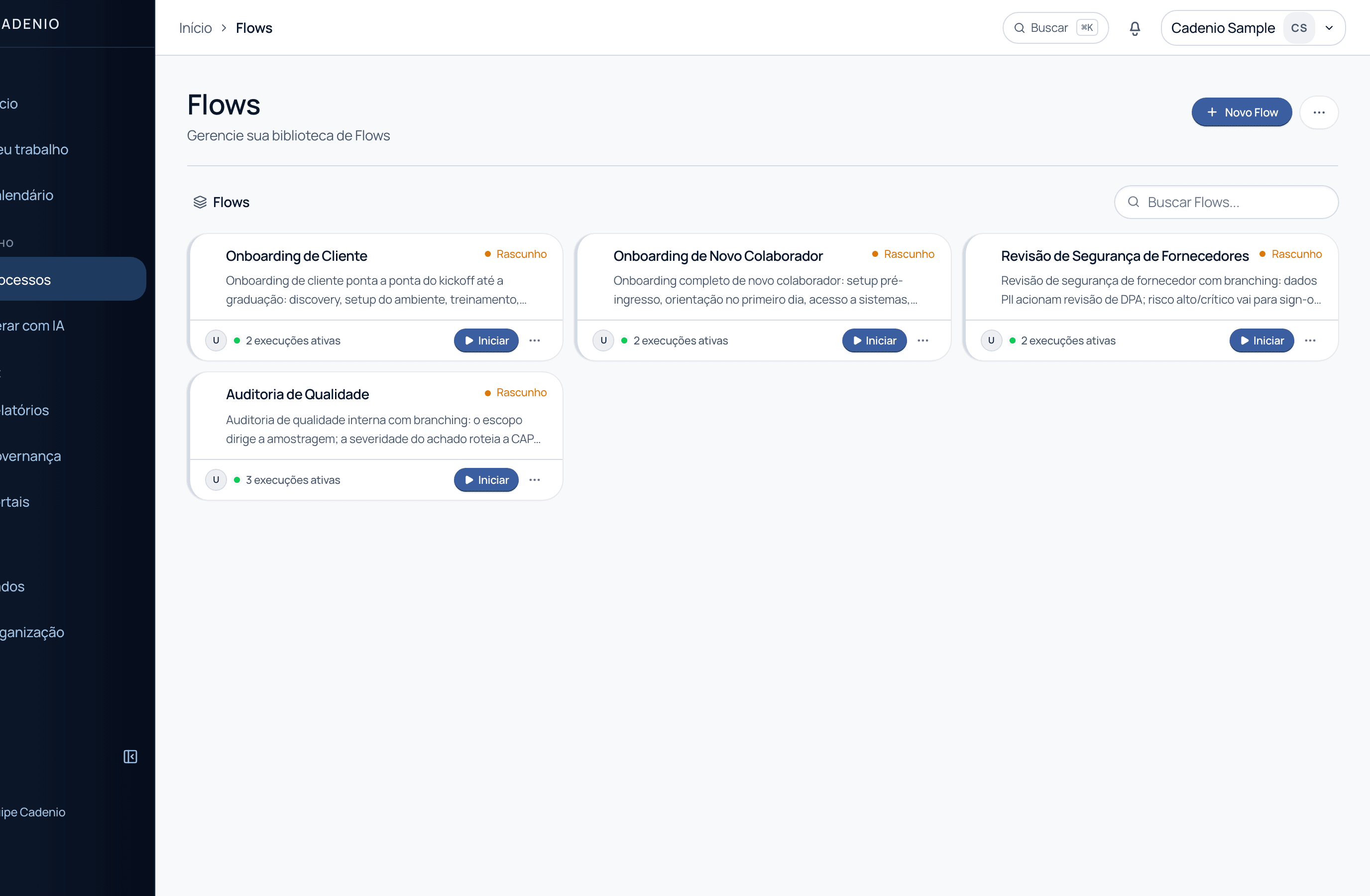Open the notifications bell
1370x896 pixels.
tap(1135, 28)
